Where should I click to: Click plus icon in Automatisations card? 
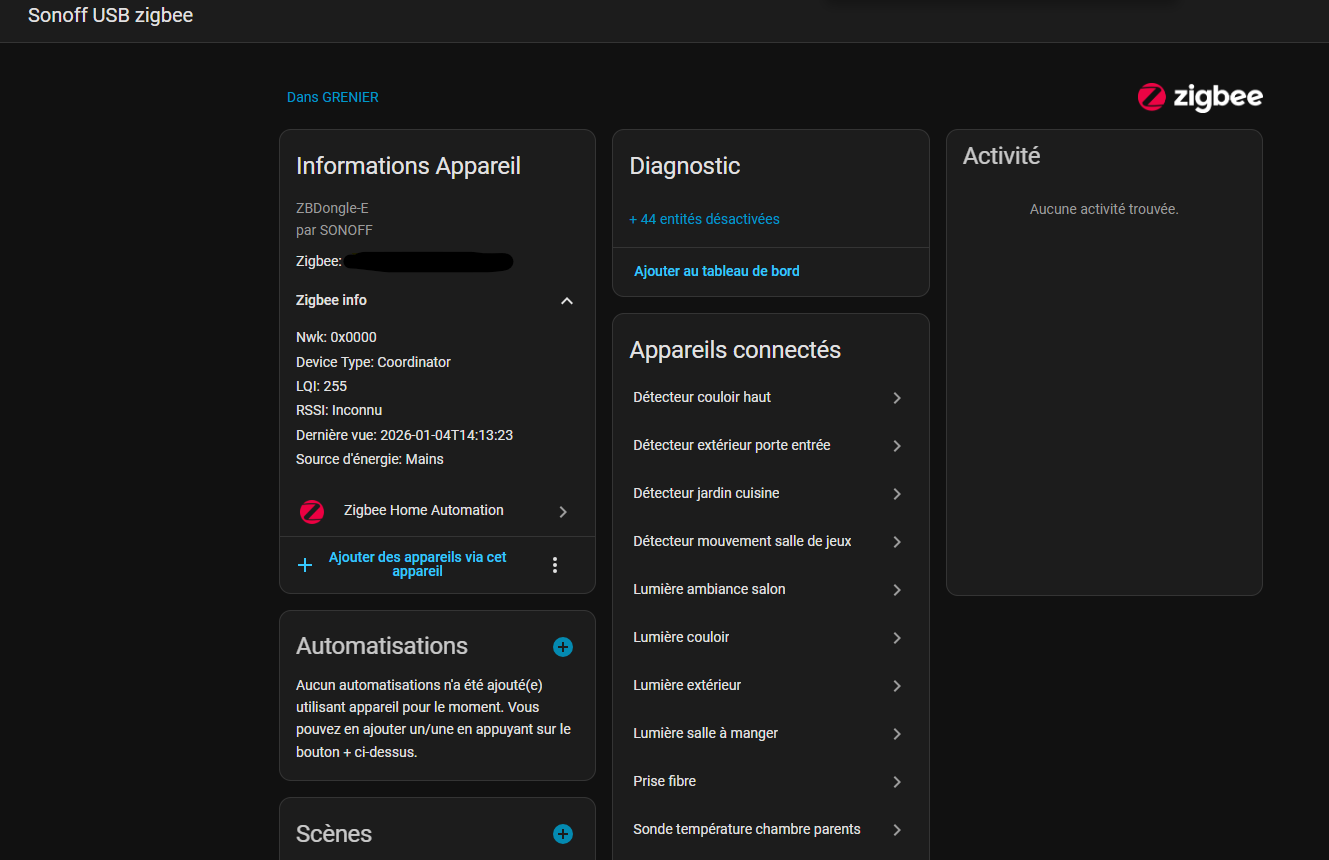click(563, 647)
